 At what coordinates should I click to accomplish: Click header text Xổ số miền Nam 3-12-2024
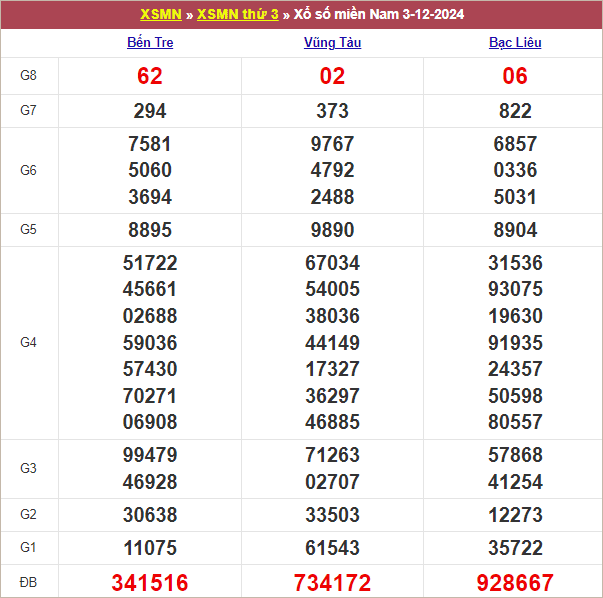coord(379,14)
